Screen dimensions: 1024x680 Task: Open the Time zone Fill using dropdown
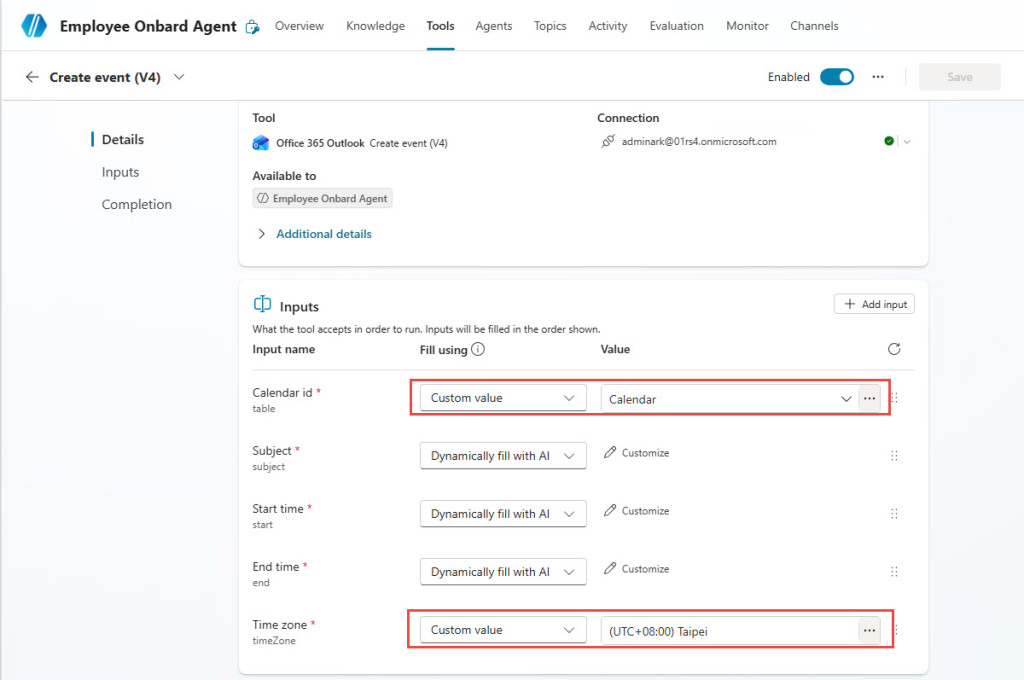coord(503,630)
